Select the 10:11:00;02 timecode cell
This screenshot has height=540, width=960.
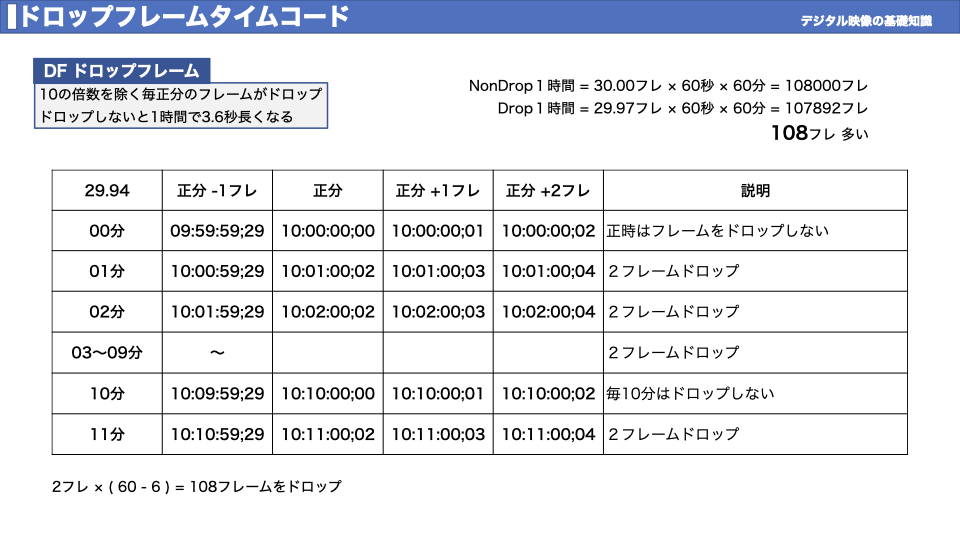tap(328, 434)
